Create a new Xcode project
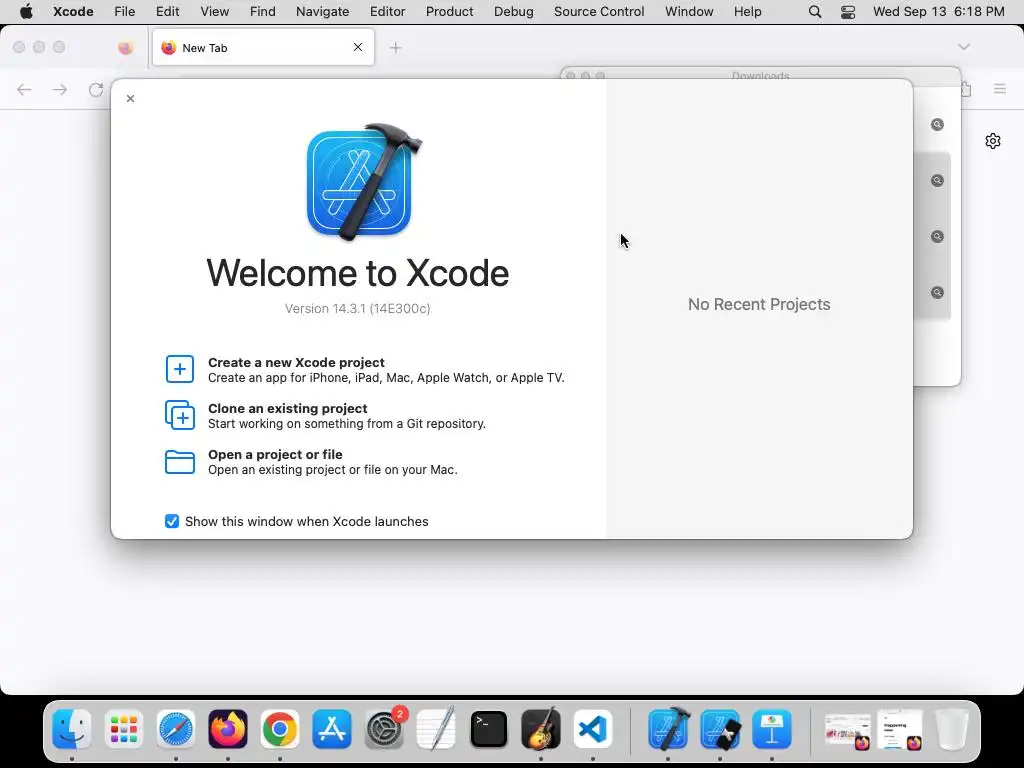 (x=364, y=370)
